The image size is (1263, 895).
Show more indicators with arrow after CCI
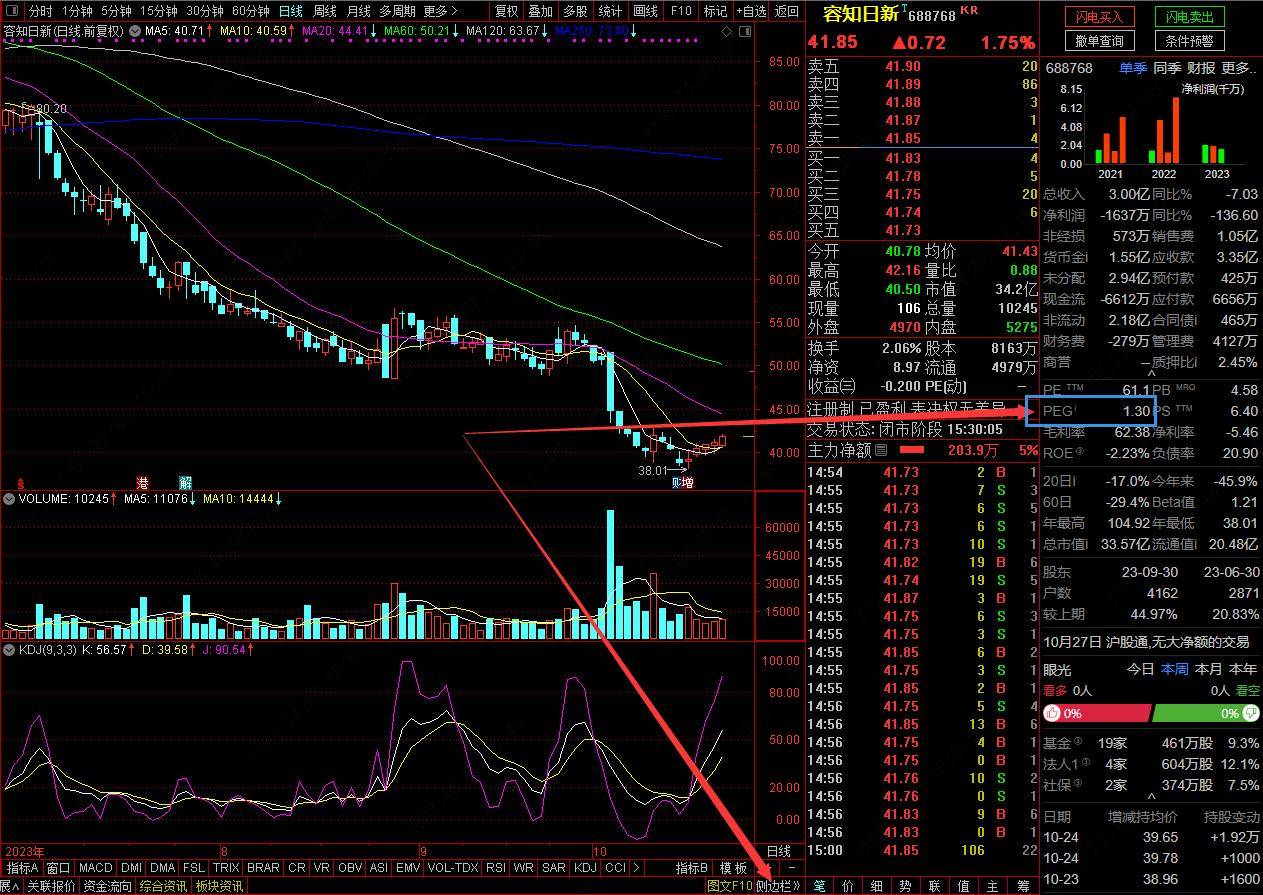click(636, 868)
